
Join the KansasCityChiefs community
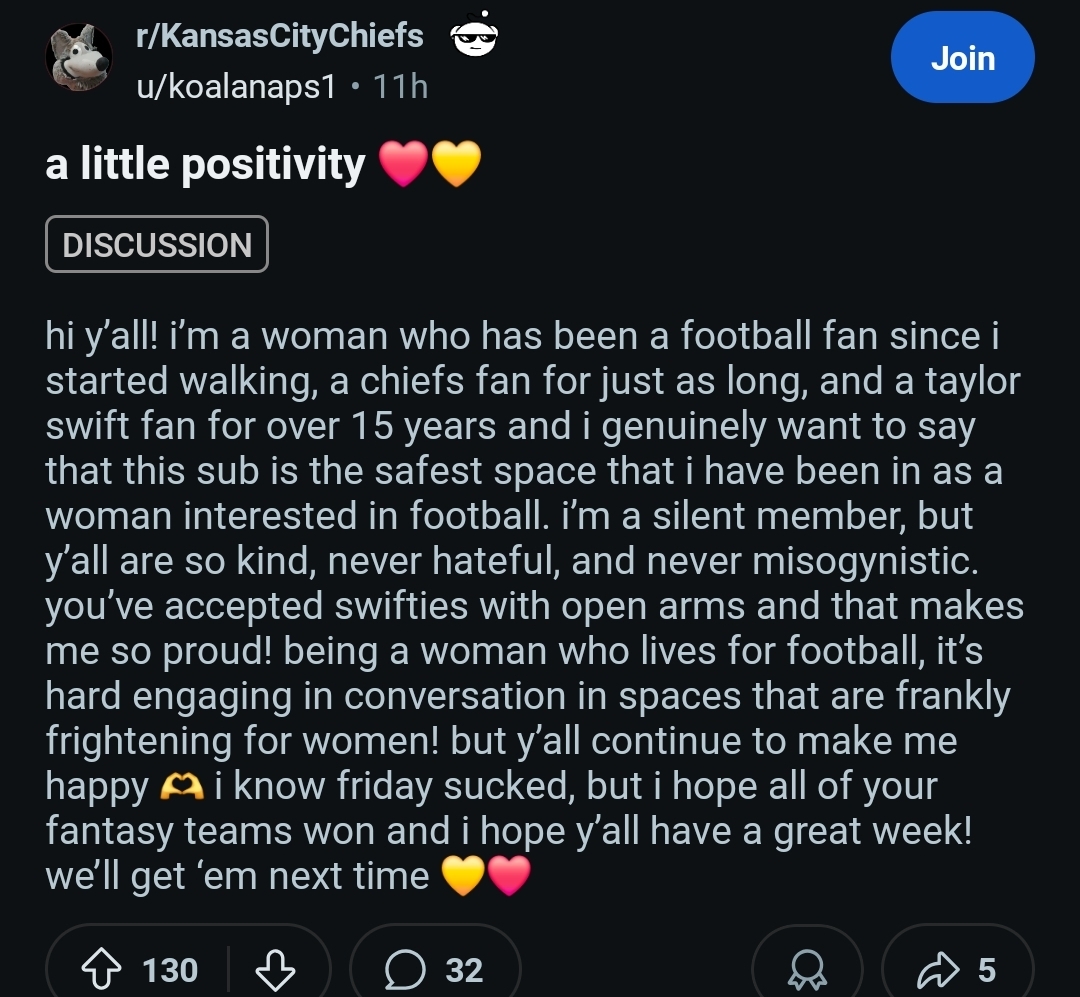tap(962, 58)
